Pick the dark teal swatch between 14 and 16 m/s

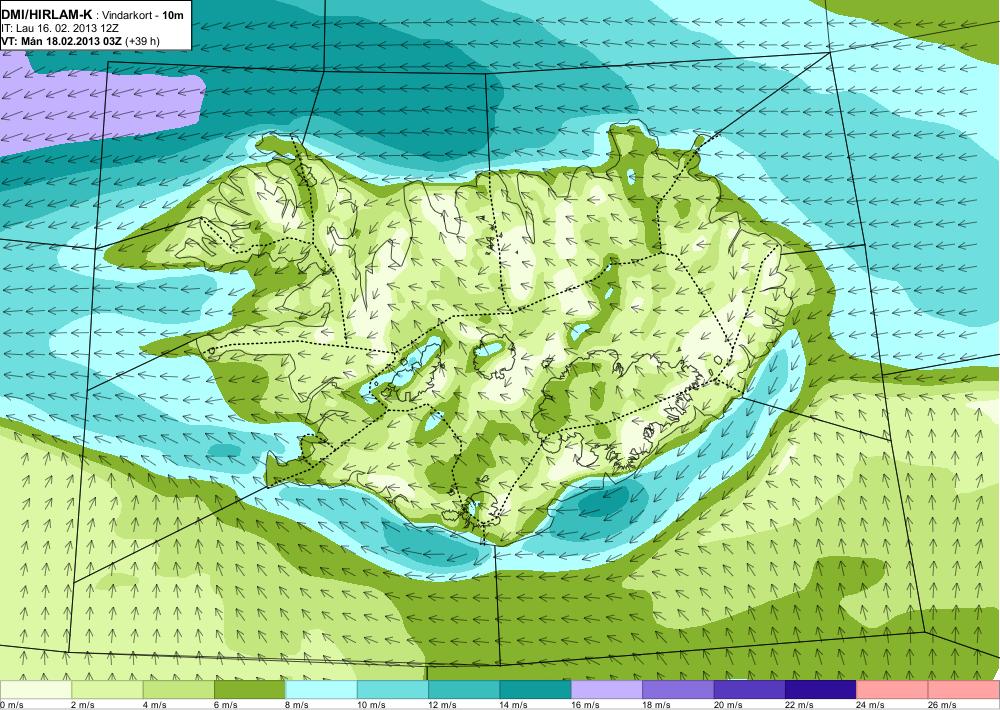(x=536, y=690)
